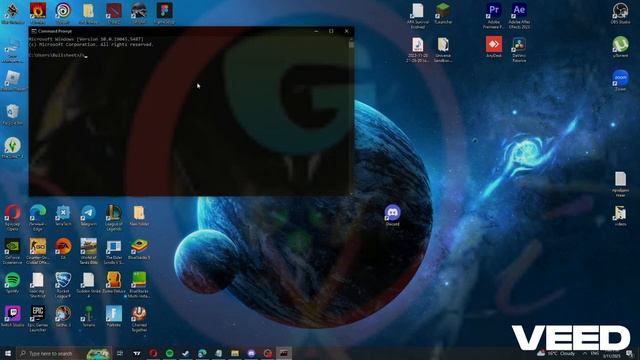The image size is (640, 360).
Task: Launch Chained Together shortcut
Action: [139, 318]
